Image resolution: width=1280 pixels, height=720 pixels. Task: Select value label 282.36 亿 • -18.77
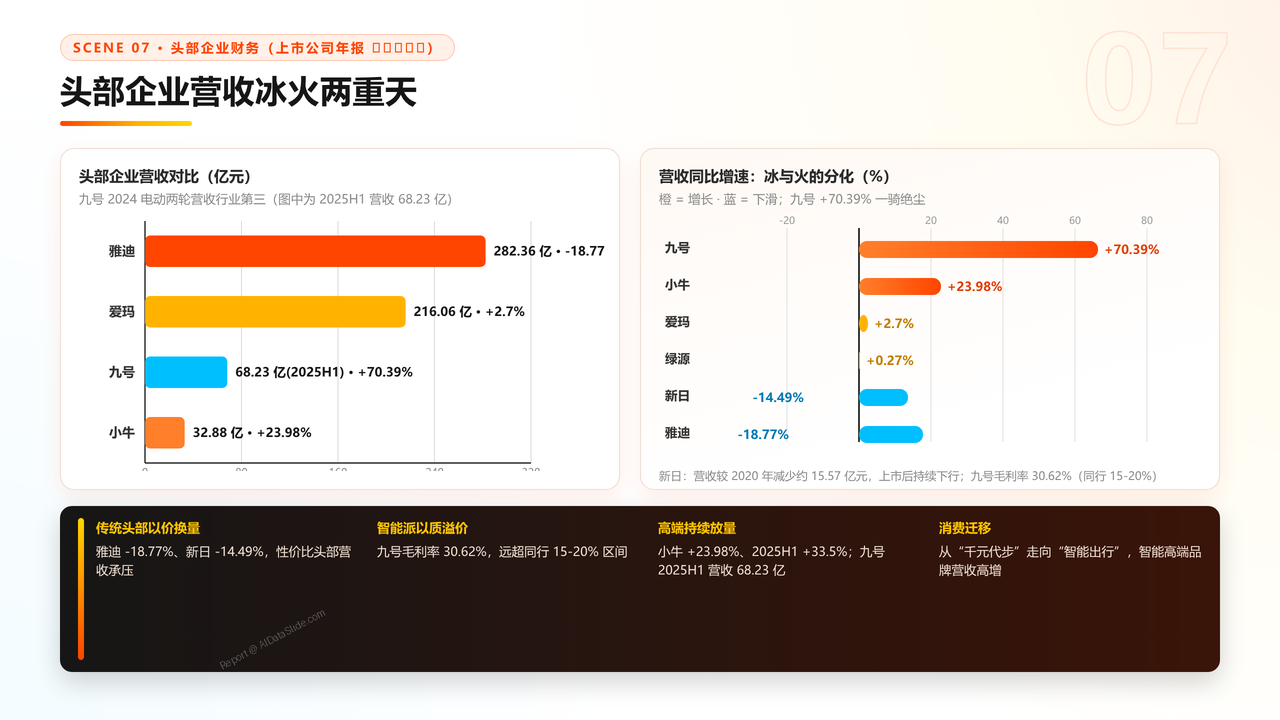tap(549, 251)
